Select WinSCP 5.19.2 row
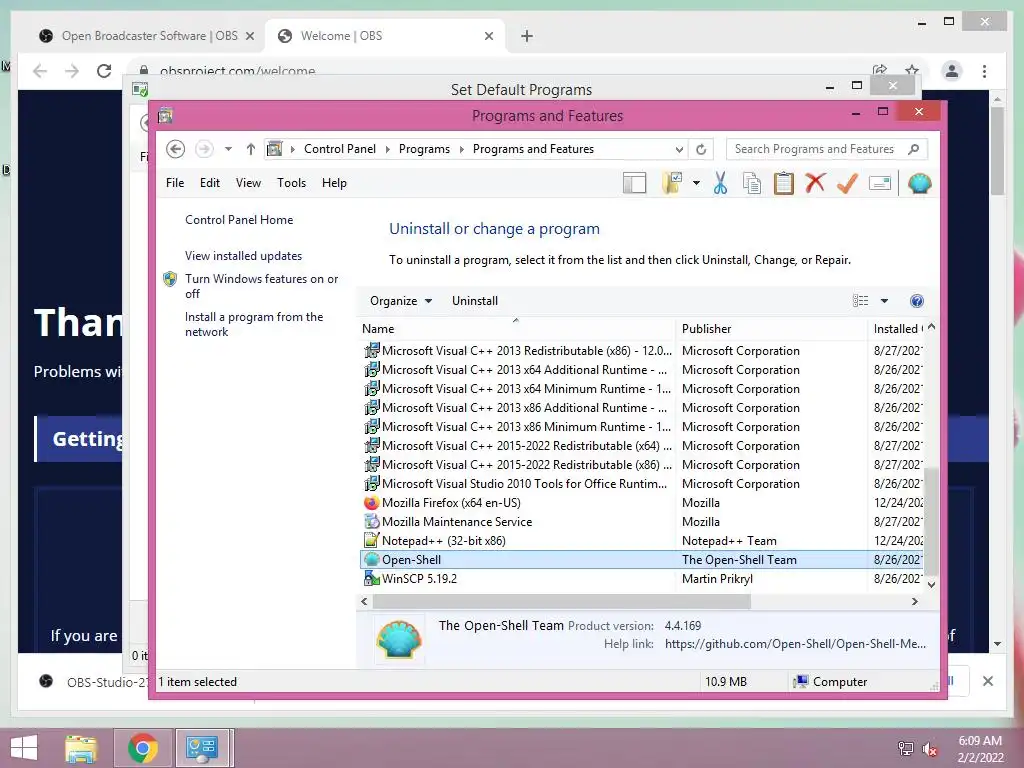Viewport: 1024px width, 768px height. click(x=640, y=579)
